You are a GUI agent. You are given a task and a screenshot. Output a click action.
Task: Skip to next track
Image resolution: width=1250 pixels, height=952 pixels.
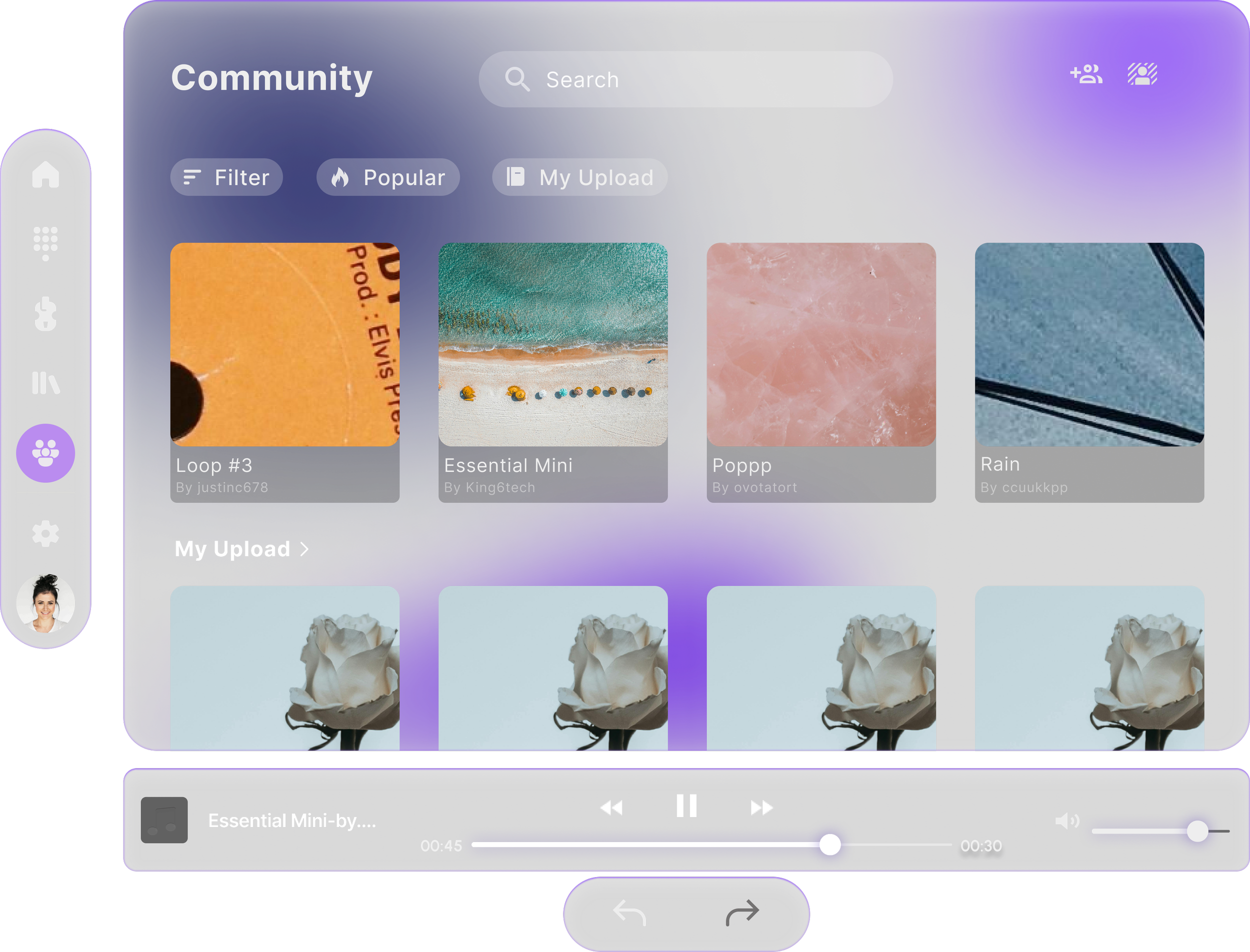pos(761,808)
